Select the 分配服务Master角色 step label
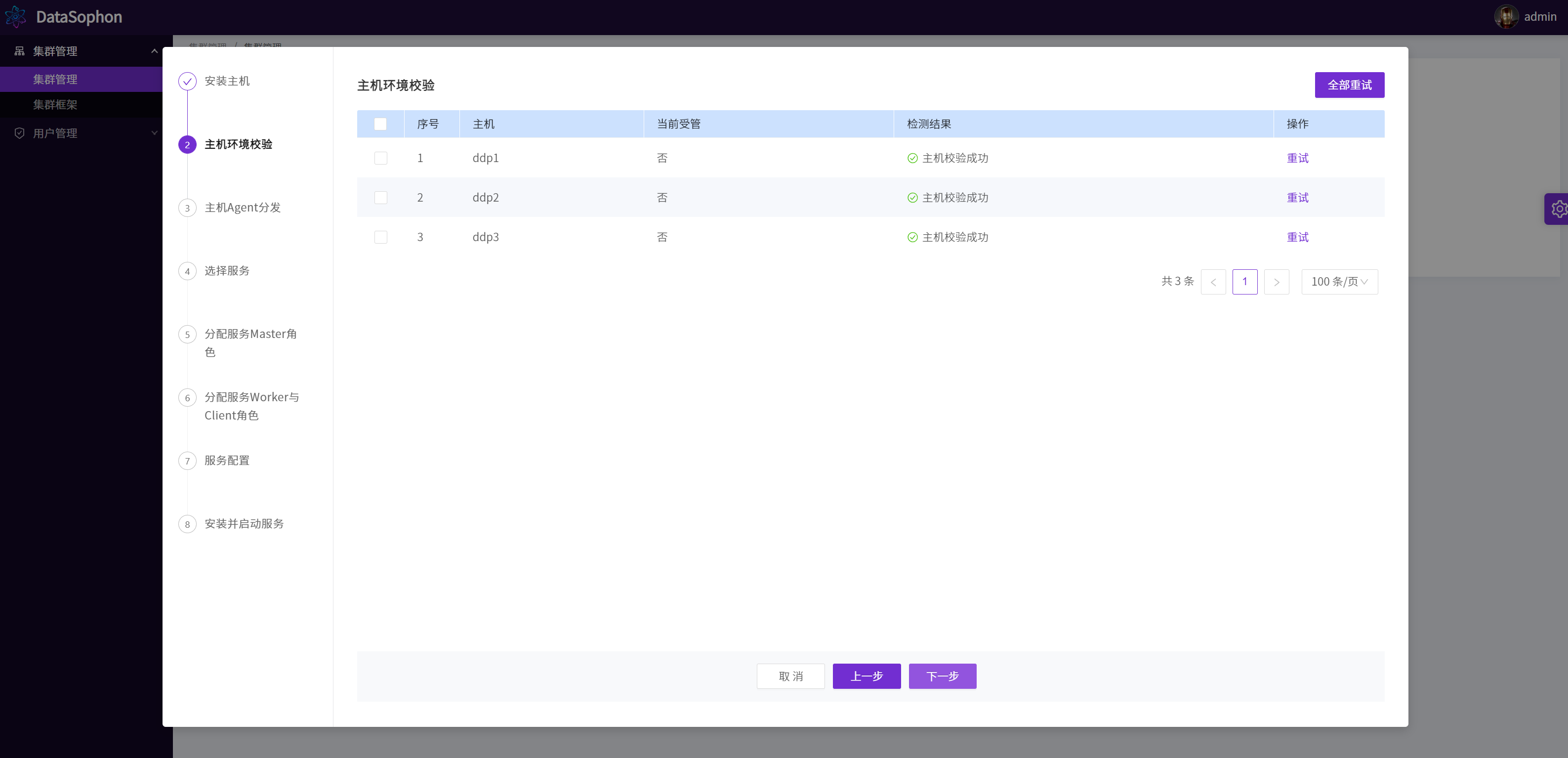Viewport: 1568px width, 758px height. click(251, 343)
